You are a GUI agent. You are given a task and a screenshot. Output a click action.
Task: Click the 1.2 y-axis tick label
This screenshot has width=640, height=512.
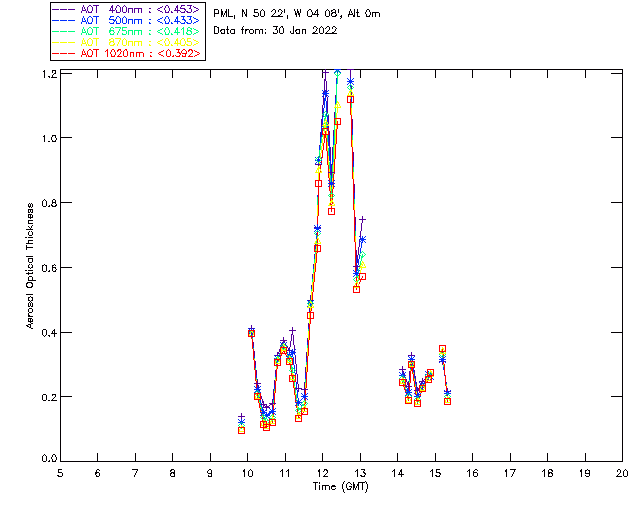tap(49, 73)
